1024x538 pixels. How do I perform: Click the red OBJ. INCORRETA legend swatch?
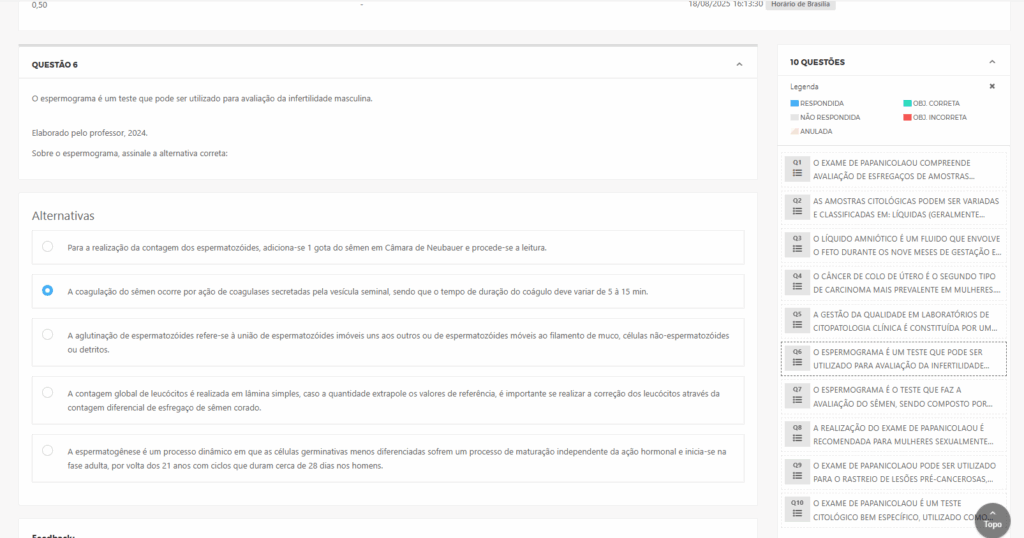(x=906, y=117)
